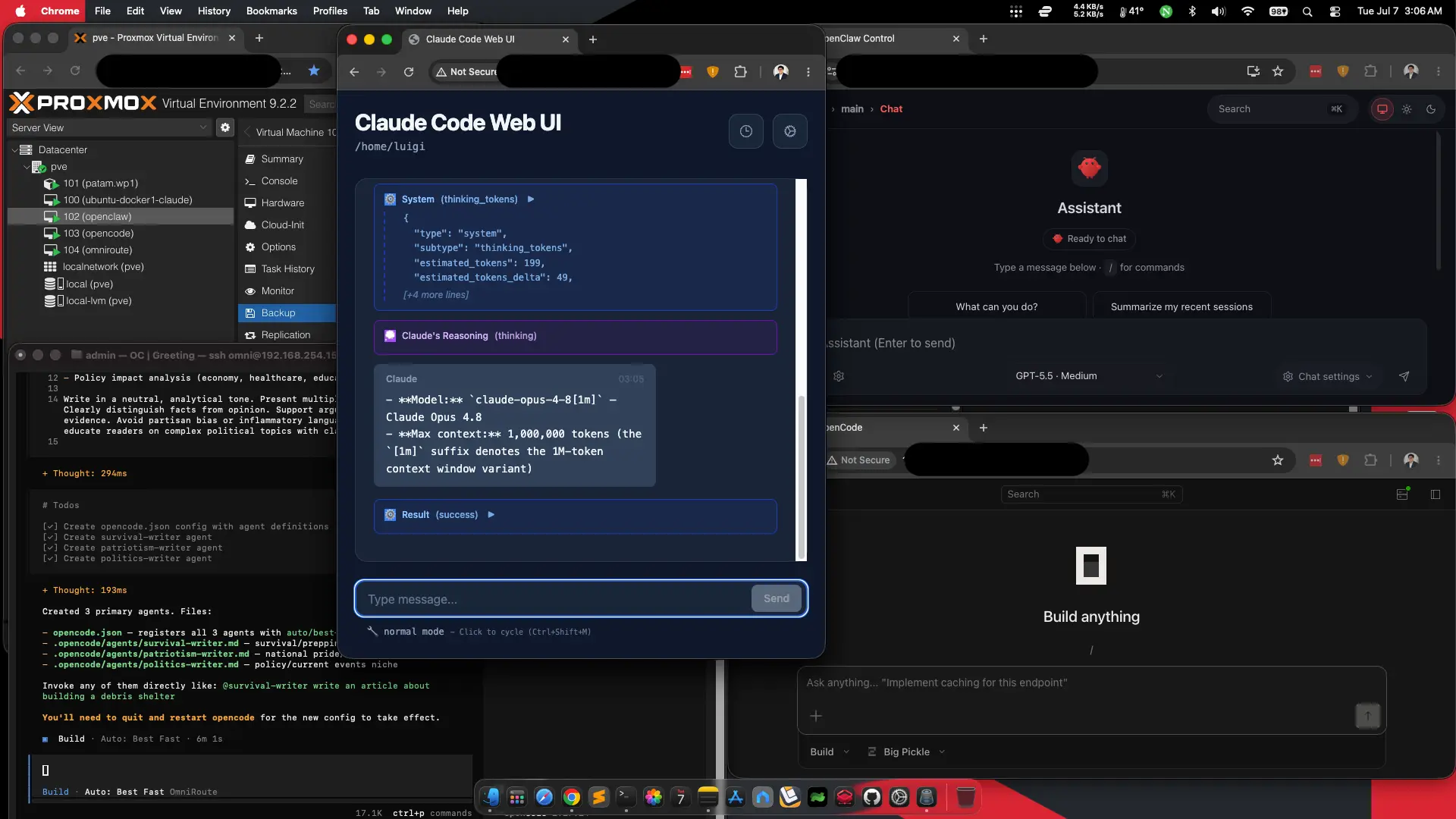Open Spotlight search in the macOS menu bar
The height and width of the screenshot is (819, 1456).
(1307, 11)
